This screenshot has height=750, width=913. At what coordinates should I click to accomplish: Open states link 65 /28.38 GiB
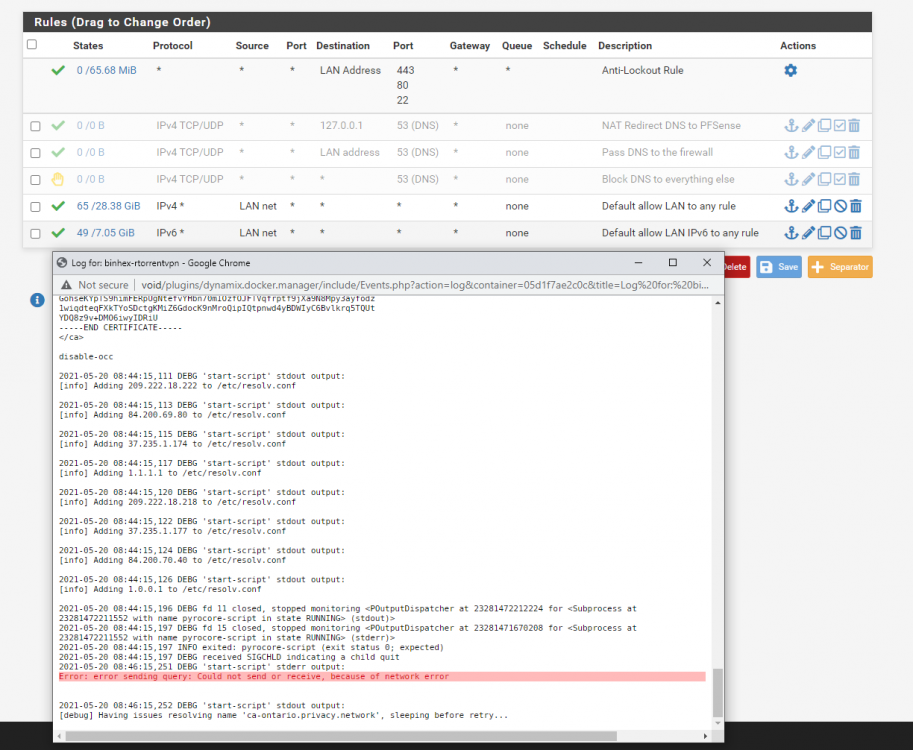(108, 206)
